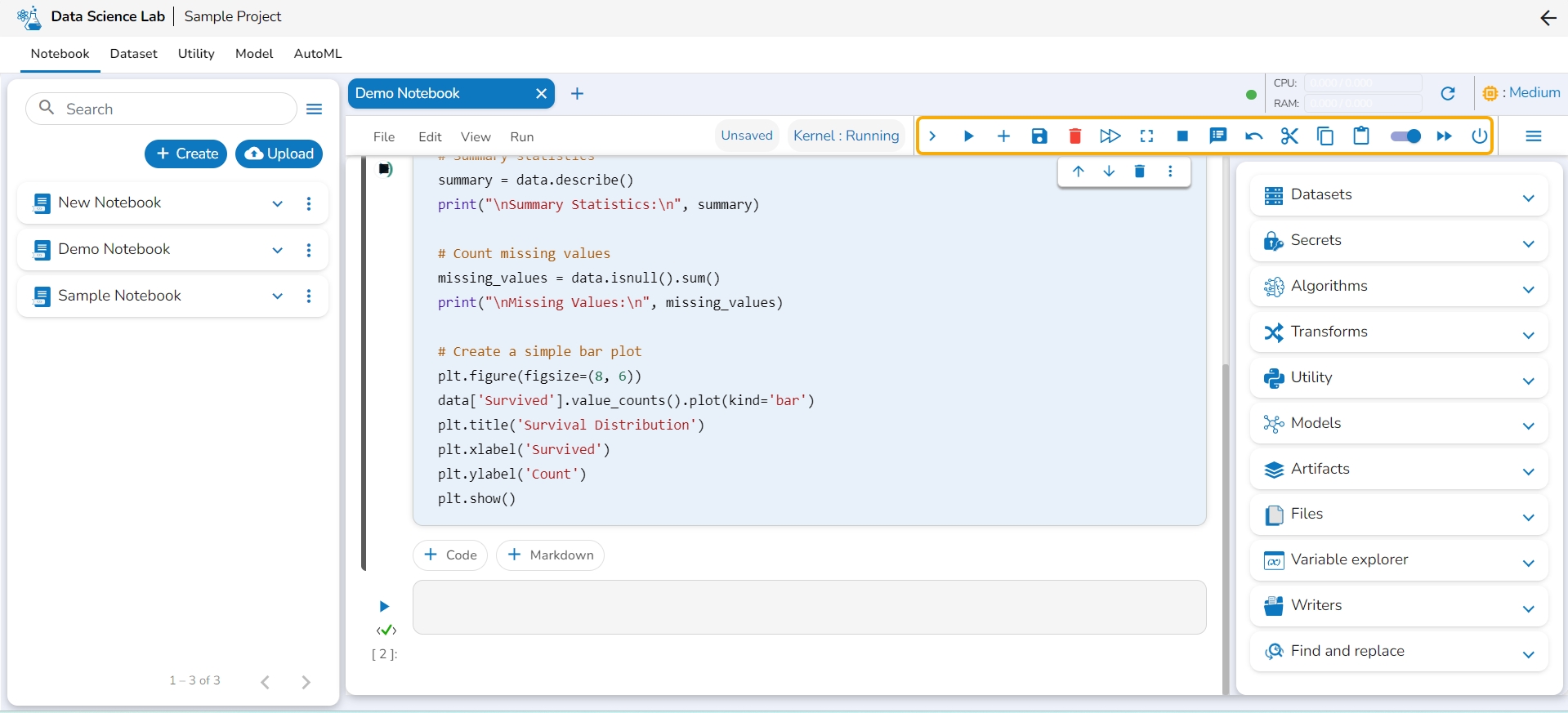Stop execution with the square icon
This screenshot has width=1568, height=713.
[x=1182, y=136]
